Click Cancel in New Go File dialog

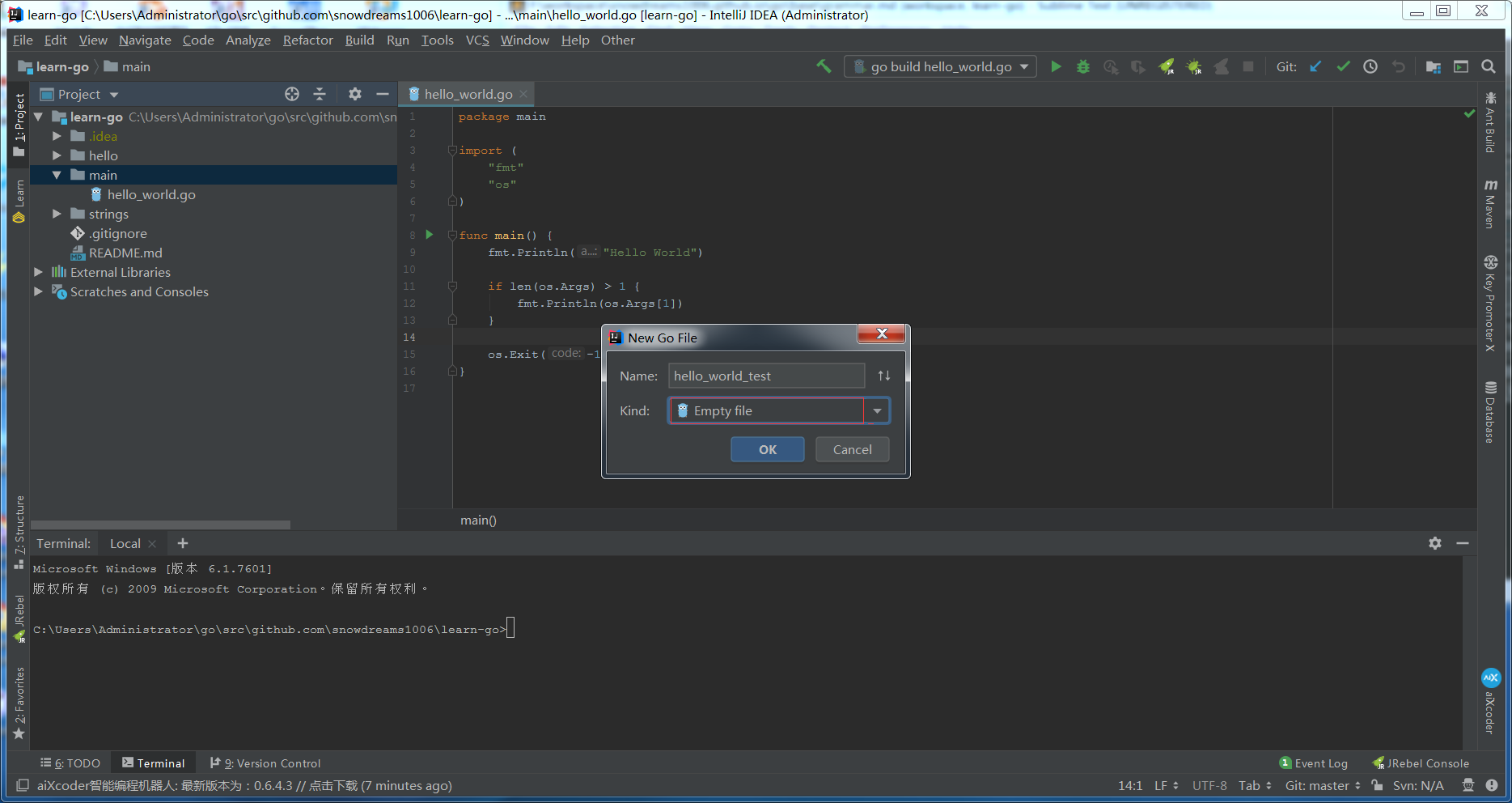click(852, 450)
